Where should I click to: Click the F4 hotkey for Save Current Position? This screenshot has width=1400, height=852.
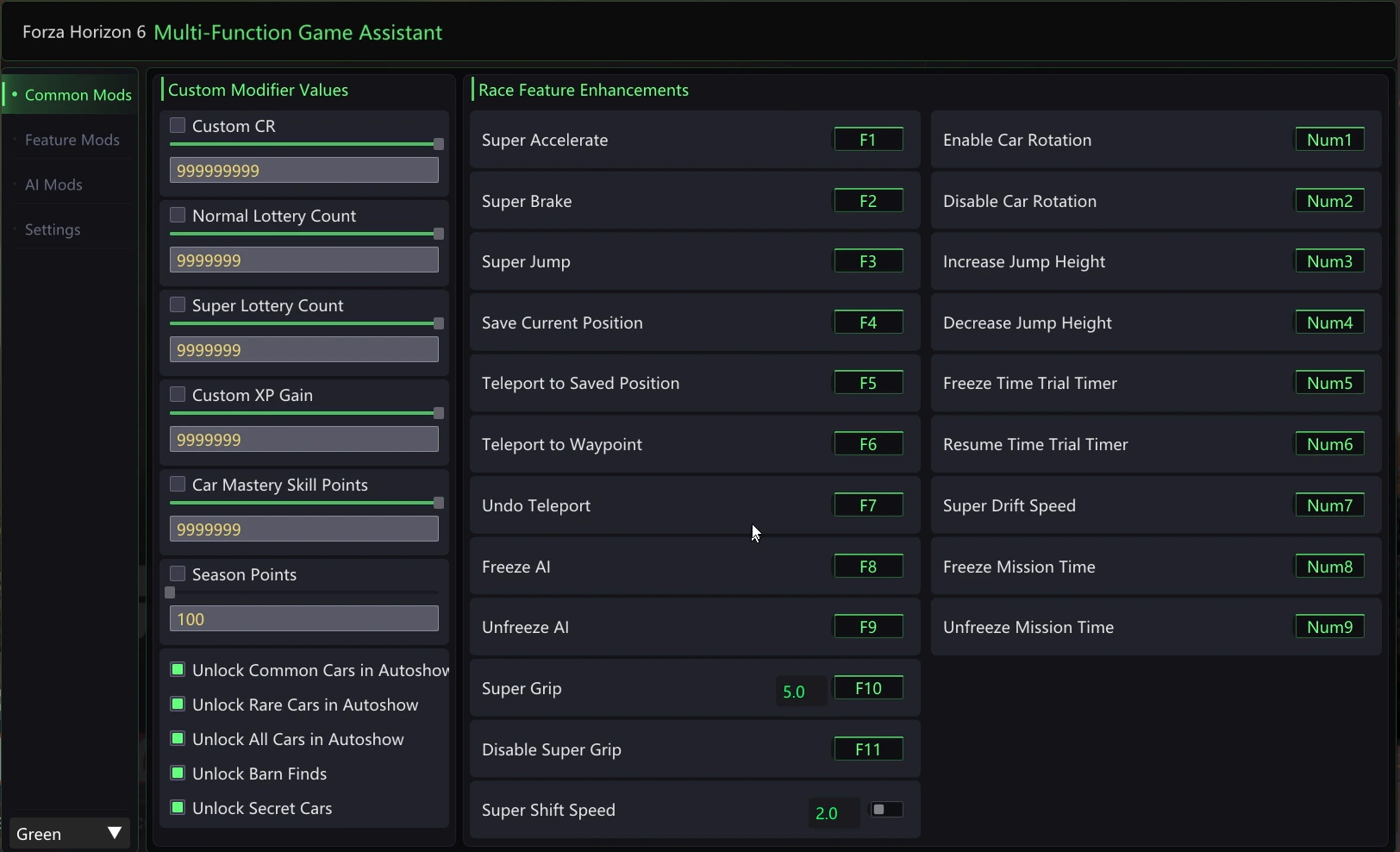point(868,323)
